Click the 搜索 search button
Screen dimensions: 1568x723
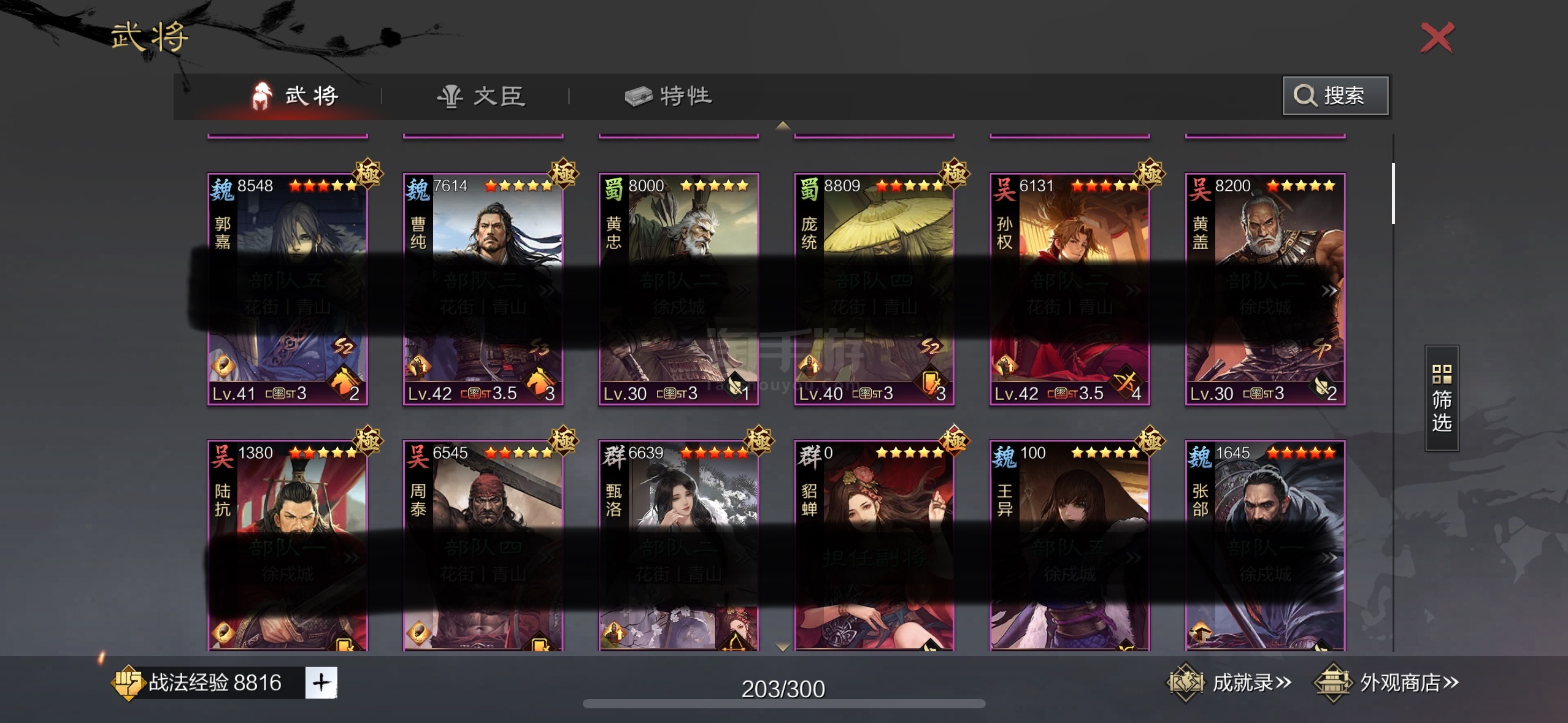[1335, 96]
